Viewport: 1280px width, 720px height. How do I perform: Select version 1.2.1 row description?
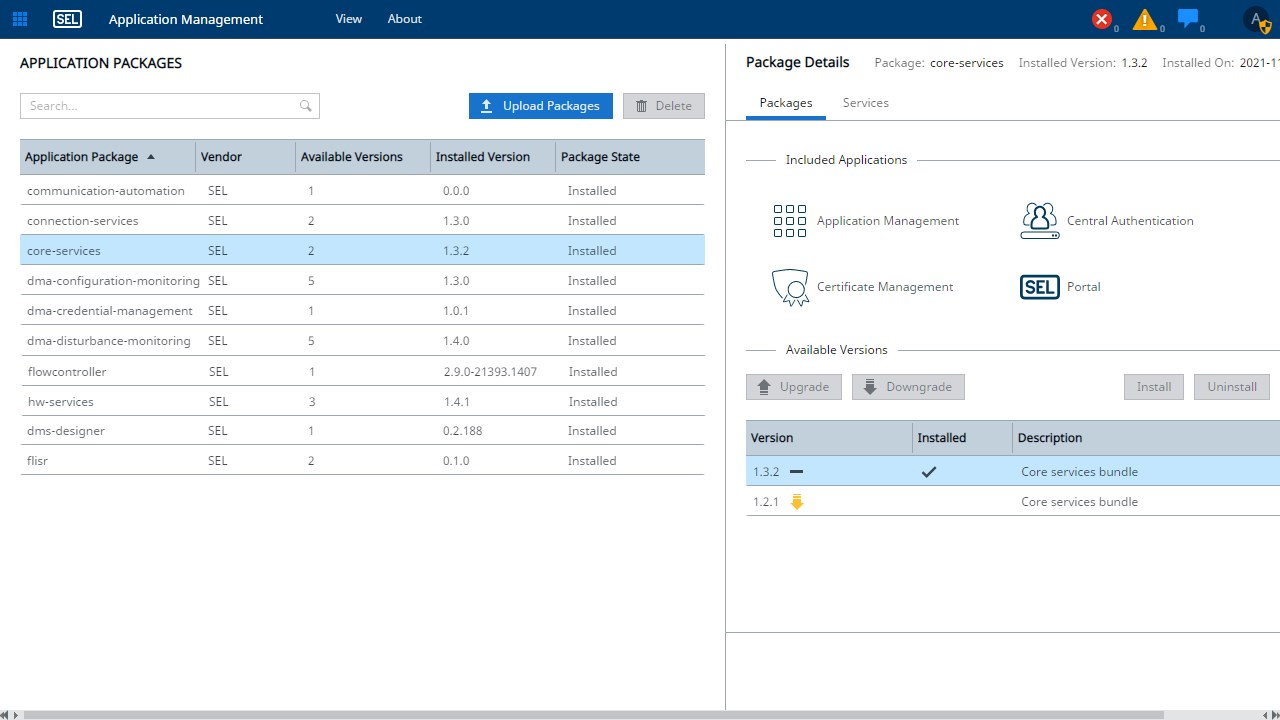pos(1079,502)
